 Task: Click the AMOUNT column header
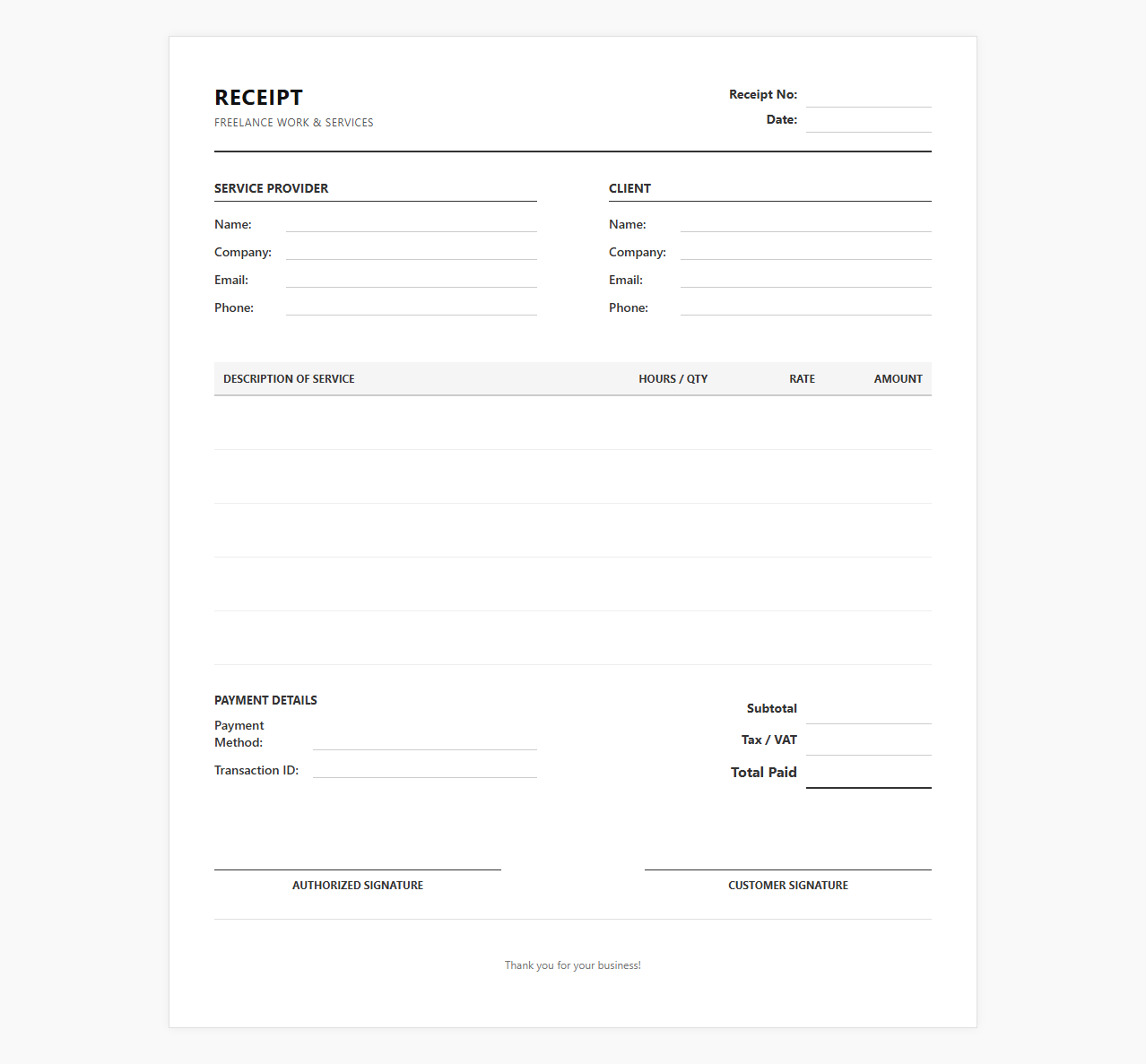point(898,379)
